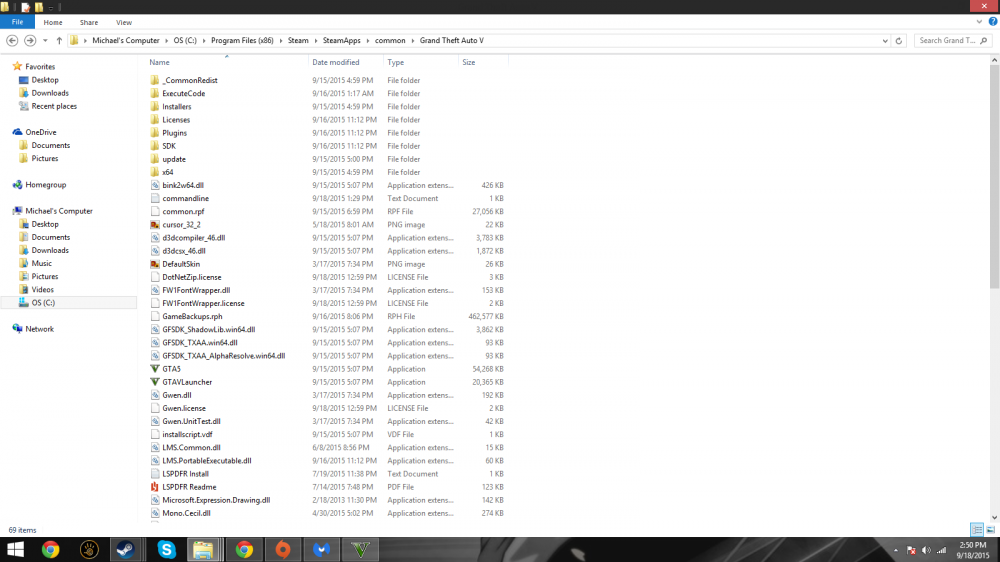The image size is (1000, 562).
Task: Select installscript.vdf file
Action: click(x=187, y=434)
